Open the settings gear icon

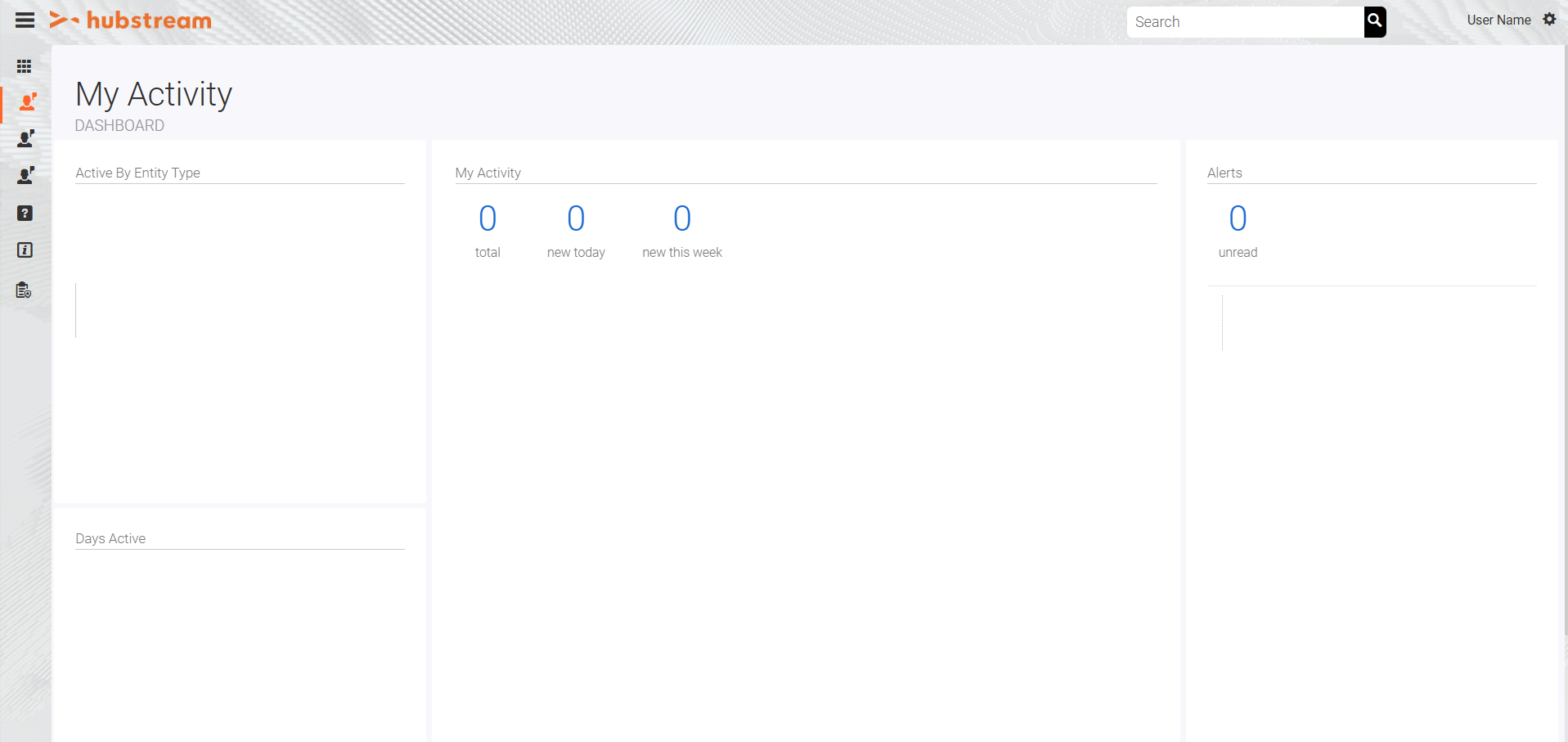1550,19
